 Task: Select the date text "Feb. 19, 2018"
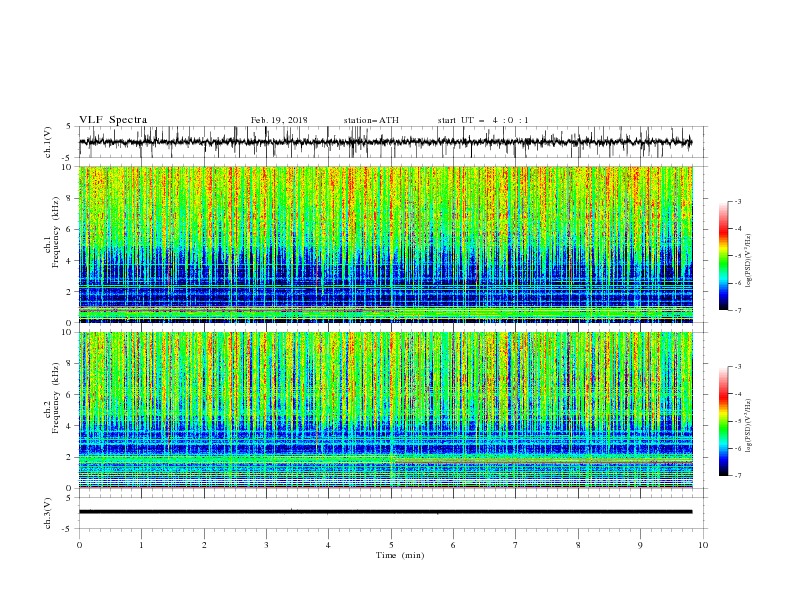click(279, 120)
